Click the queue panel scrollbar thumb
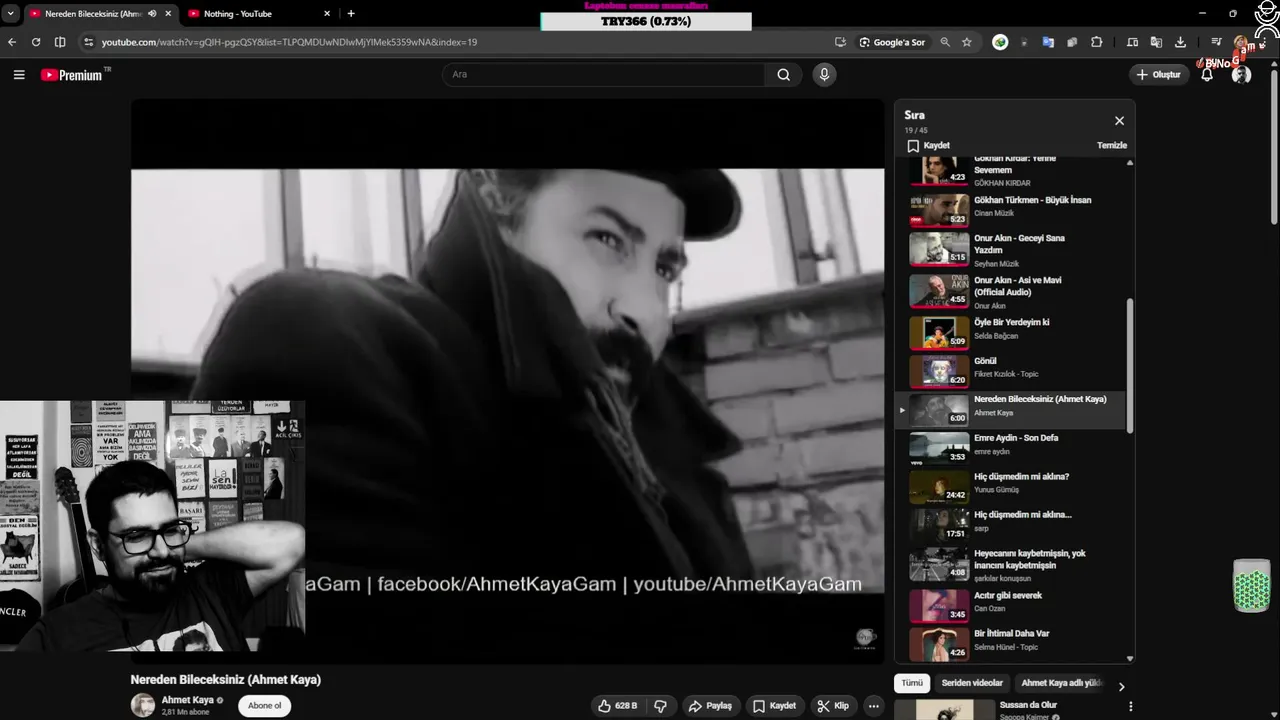This screenshot has width=1280, height=720. [x=1130, y=365]
